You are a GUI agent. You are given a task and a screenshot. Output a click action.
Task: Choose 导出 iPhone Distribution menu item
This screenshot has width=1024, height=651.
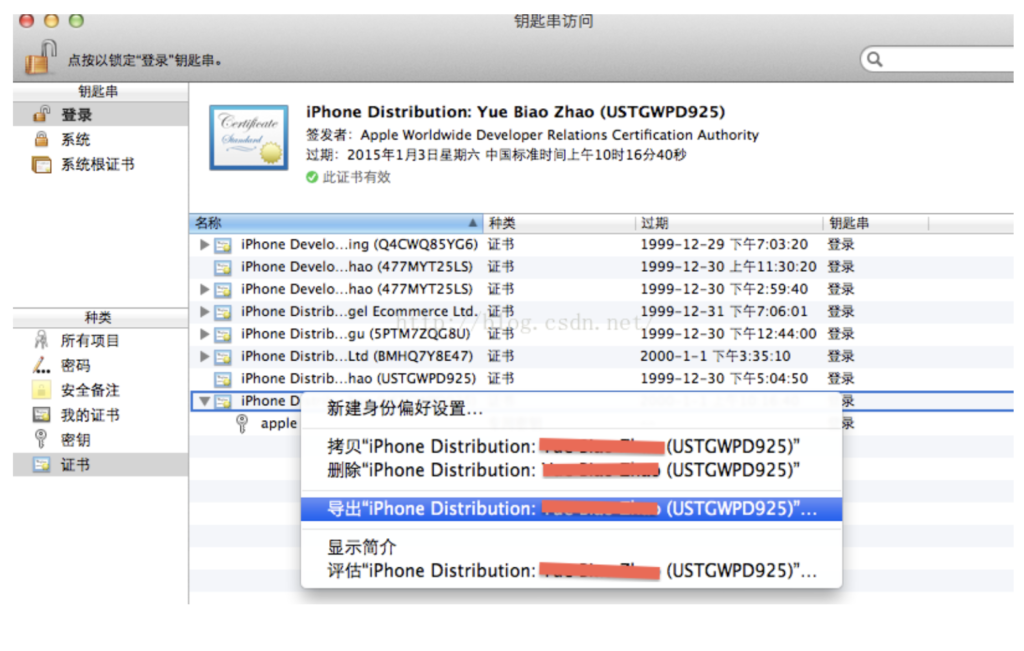point(571,509)
